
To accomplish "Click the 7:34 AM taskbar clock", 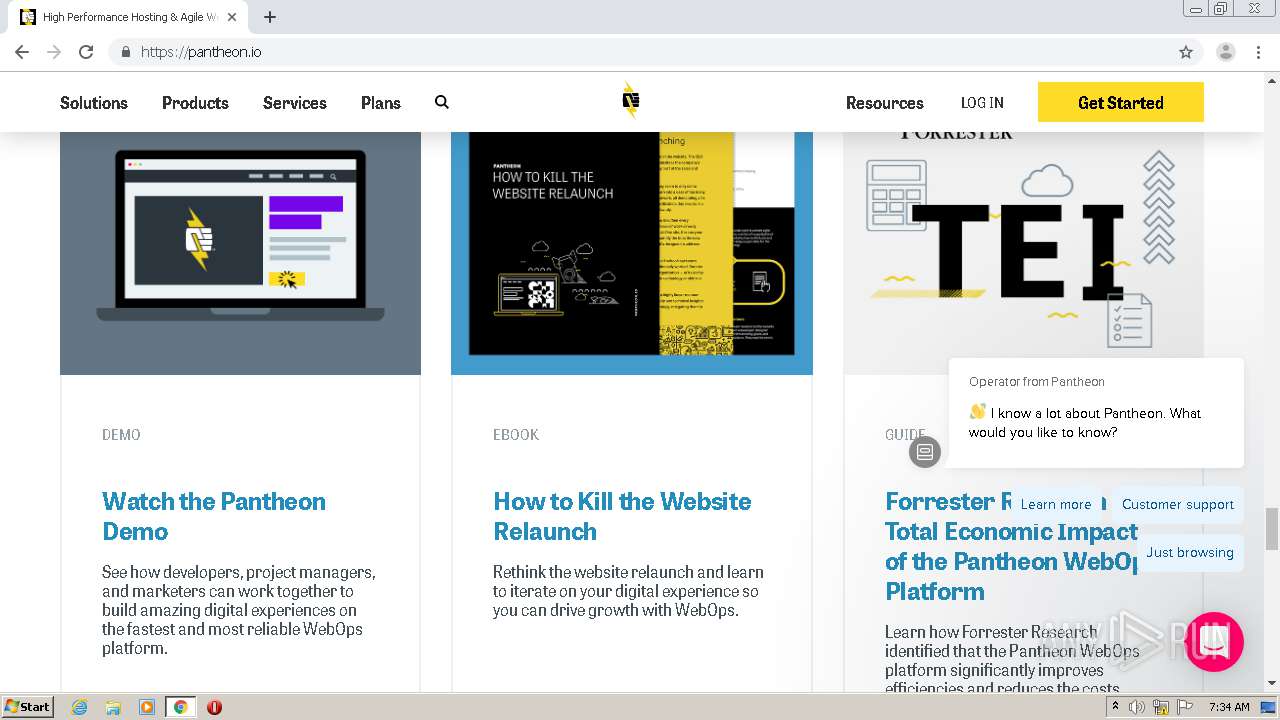I will (1229, 707).
